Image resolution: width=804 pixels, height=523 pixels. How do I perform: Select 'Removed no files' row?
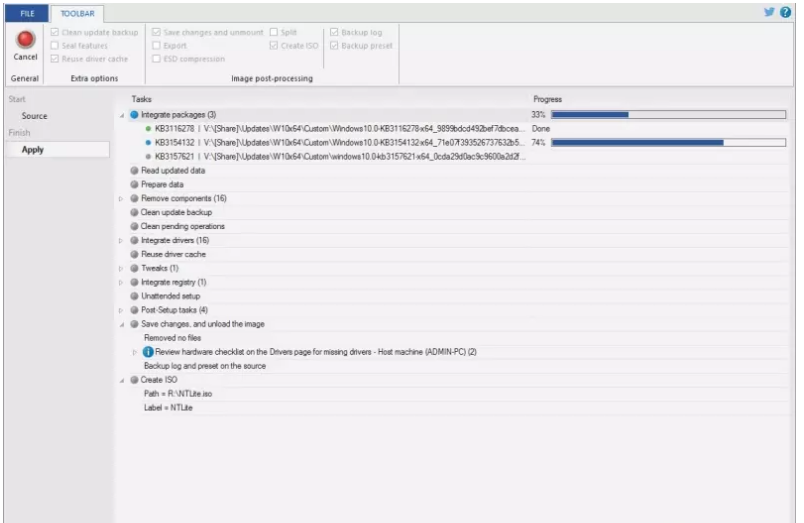tap(172, 337)
